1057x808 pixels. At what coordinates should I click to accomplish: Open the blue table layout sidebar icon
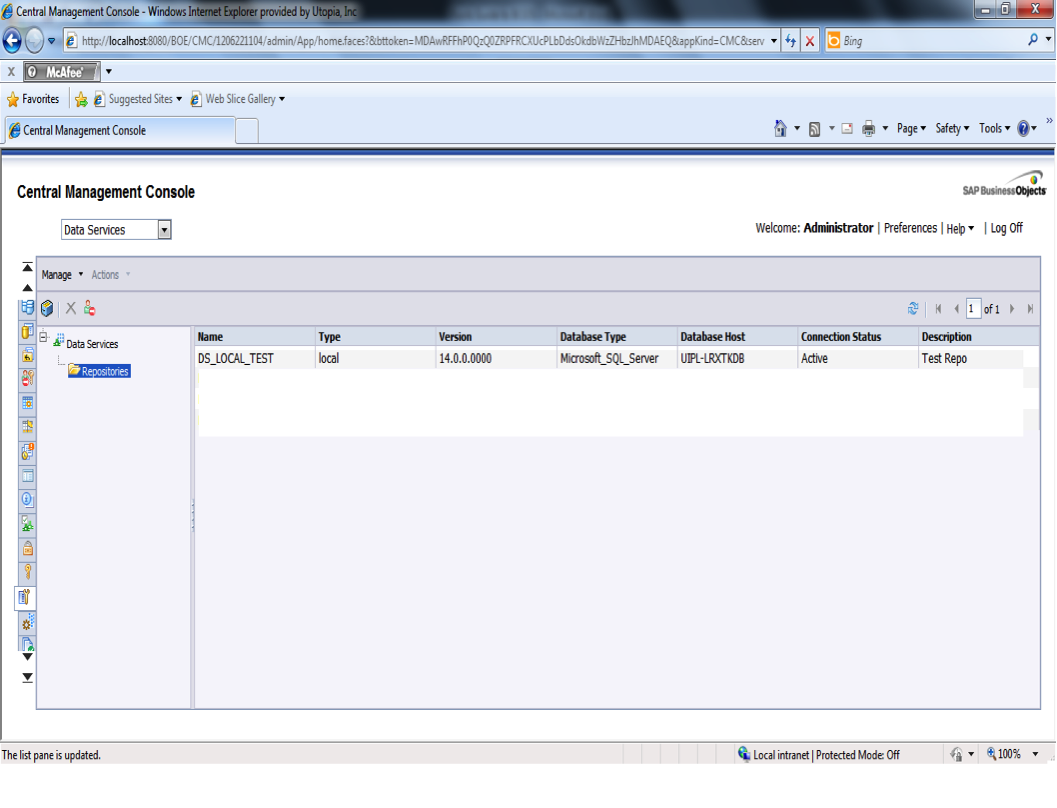(x=27, y=476)
